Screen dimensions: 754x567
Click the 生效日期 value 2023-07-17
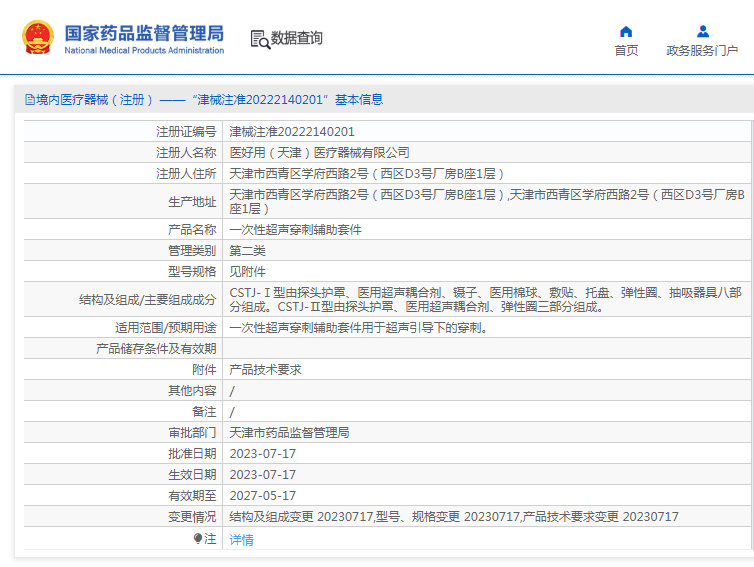(263, 475)
